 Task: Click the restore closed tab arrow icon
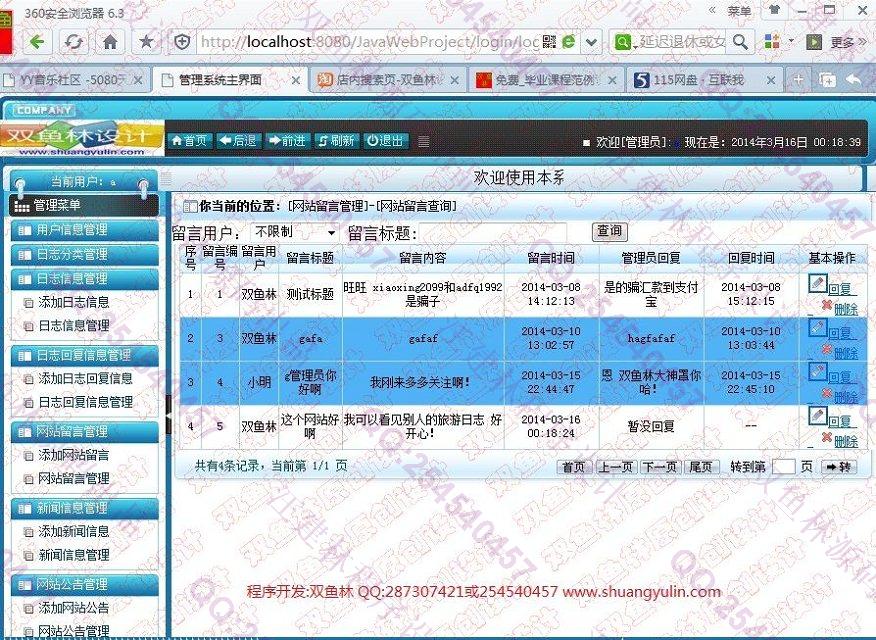click(853, 80)
